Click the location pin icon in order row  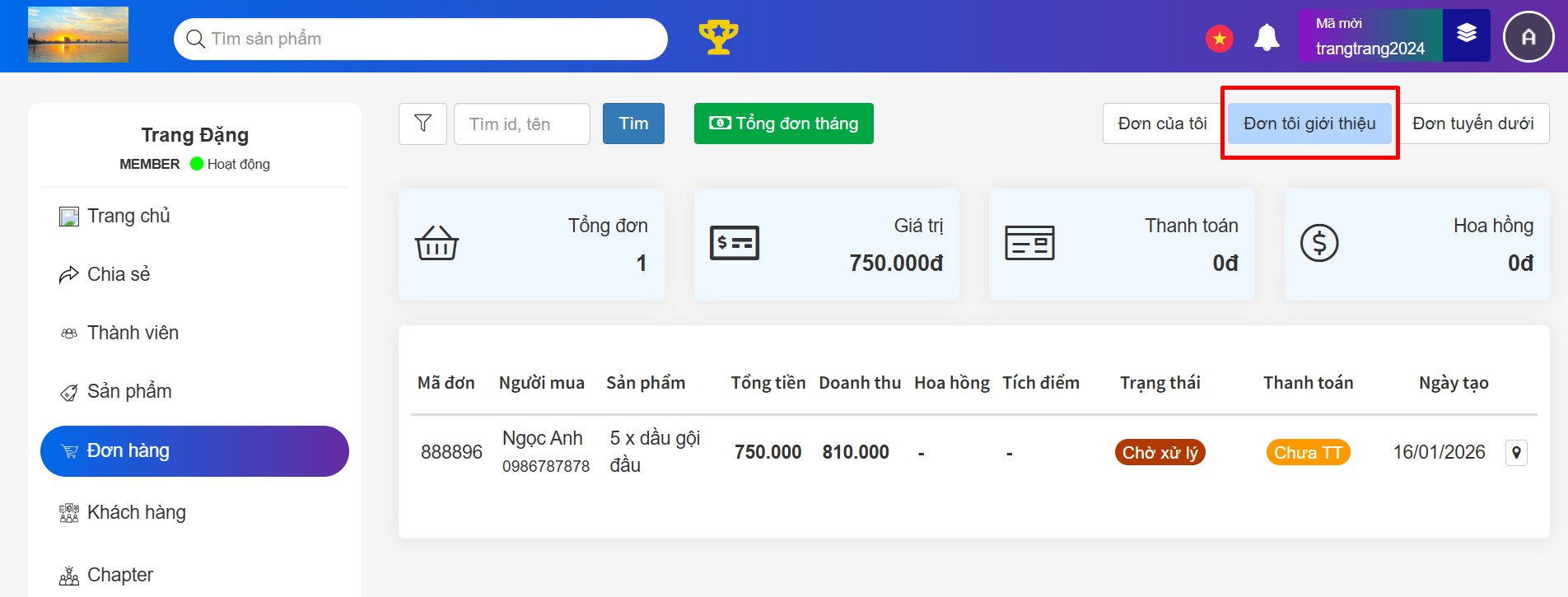point(1516,452)
